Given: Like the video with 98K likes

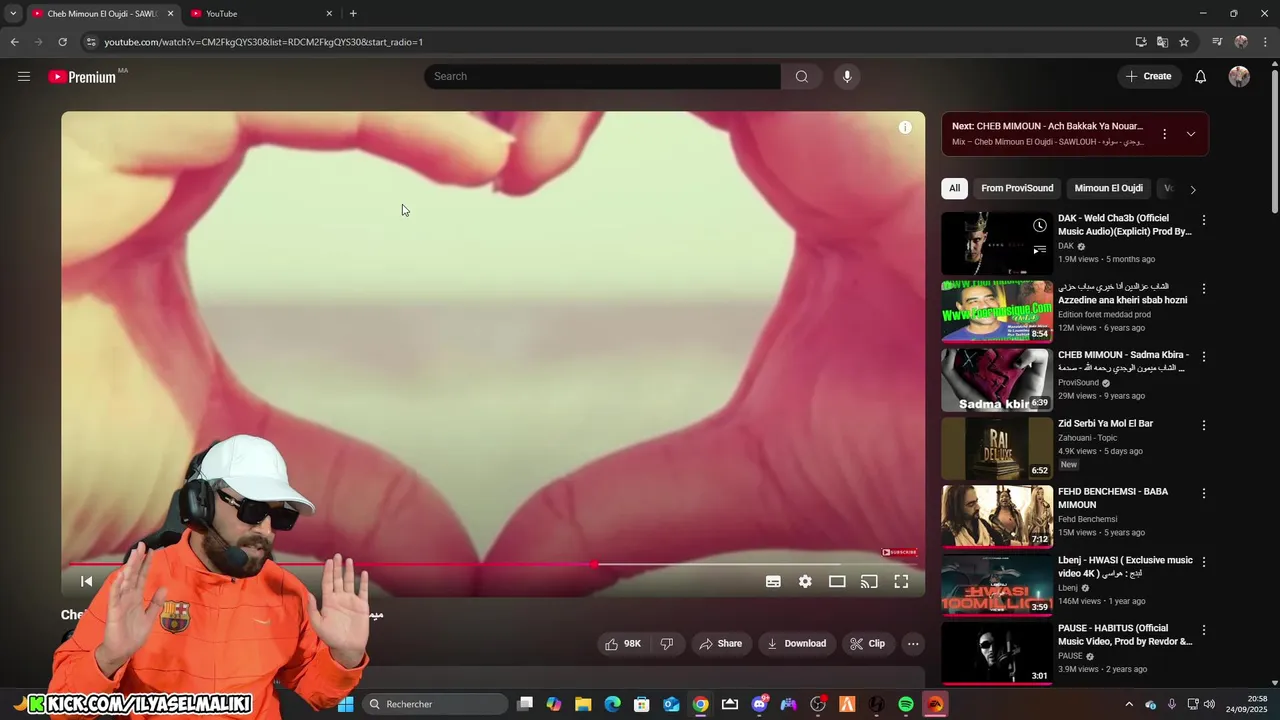Looking at the screenshot, I should (x=622, y=644).
